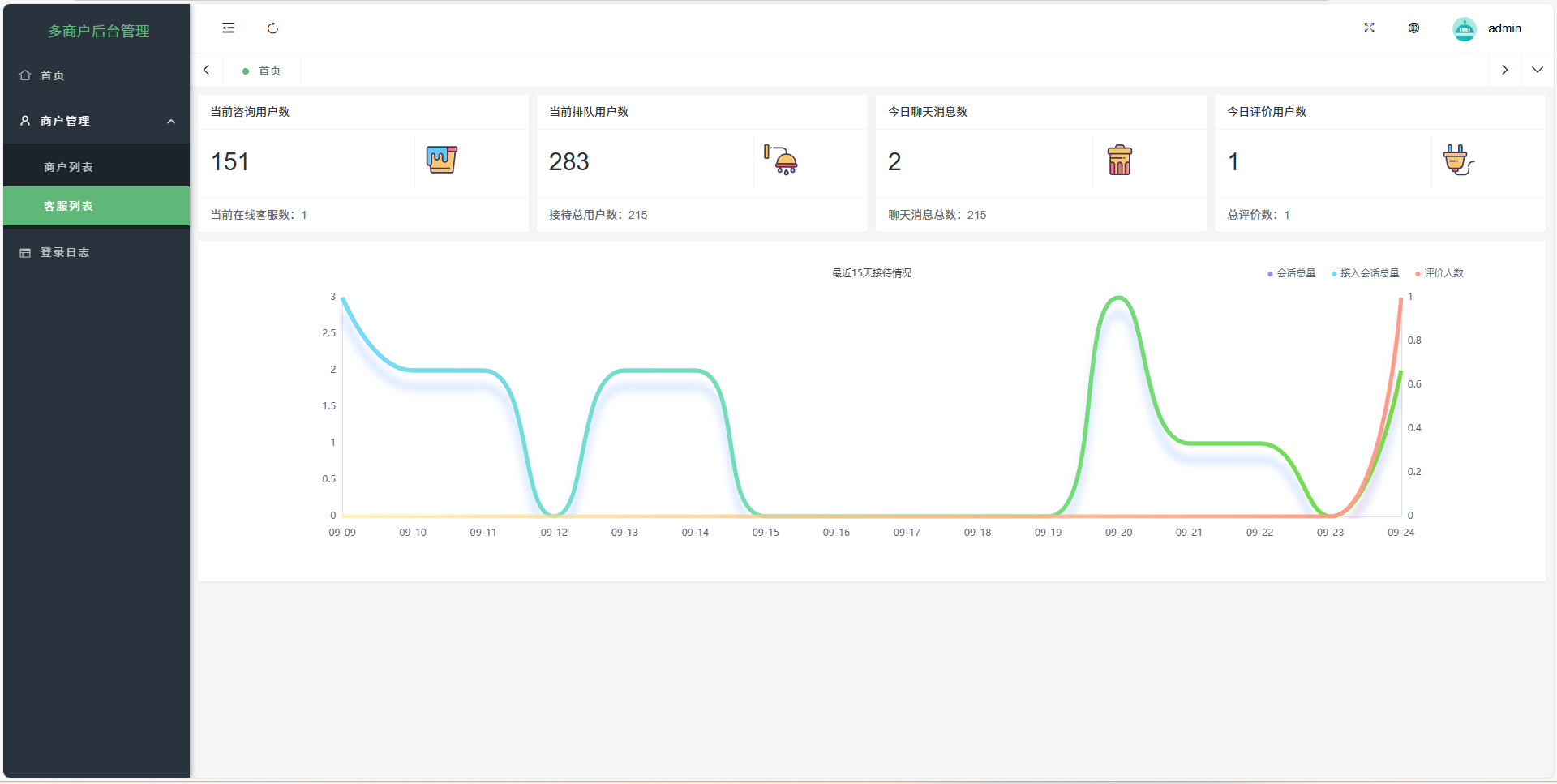Enter fullscreen mode via the expand icon
Viewport: 1557px width, 784px height.
click(x=1369, y=28)
